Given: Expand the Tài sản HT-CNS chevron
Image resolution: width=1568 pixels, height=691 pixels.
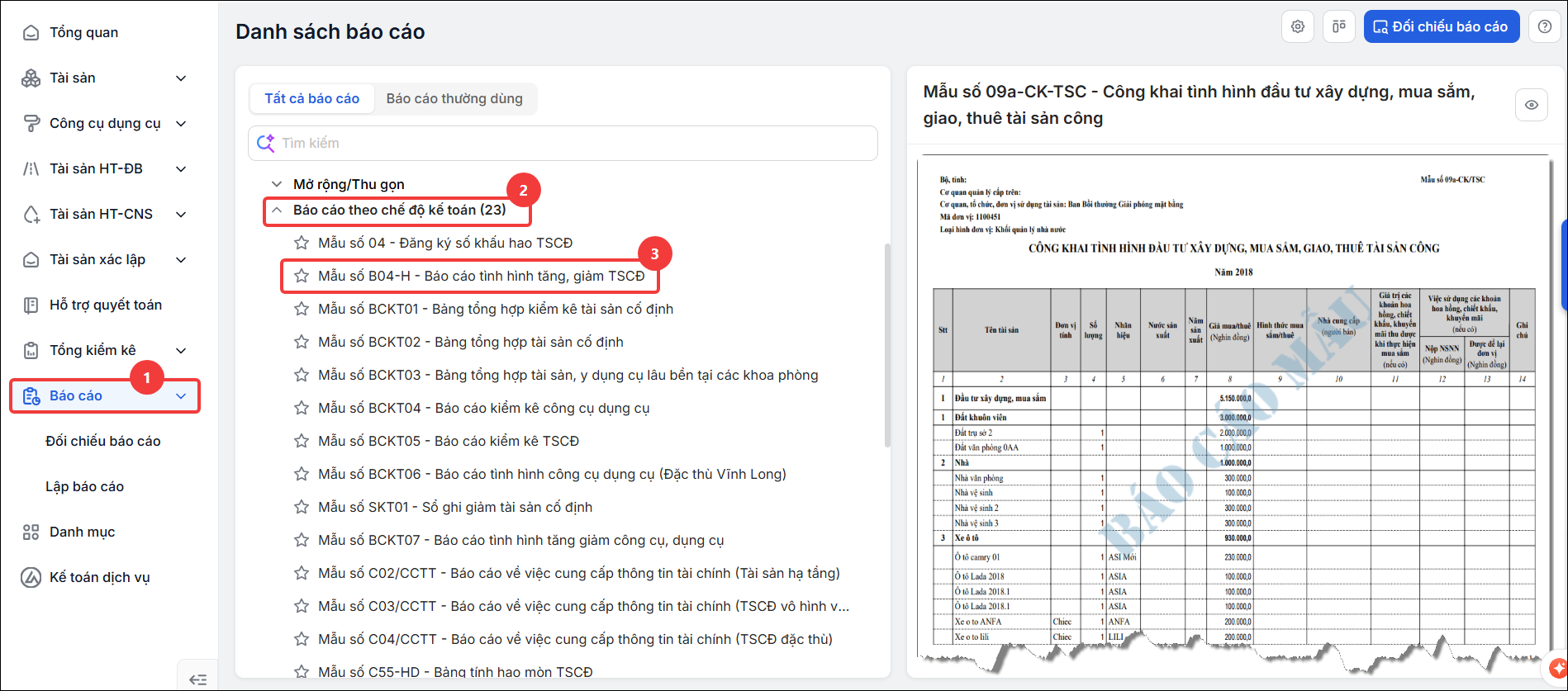Looking at the screenshot, I should tap(181, 214).
